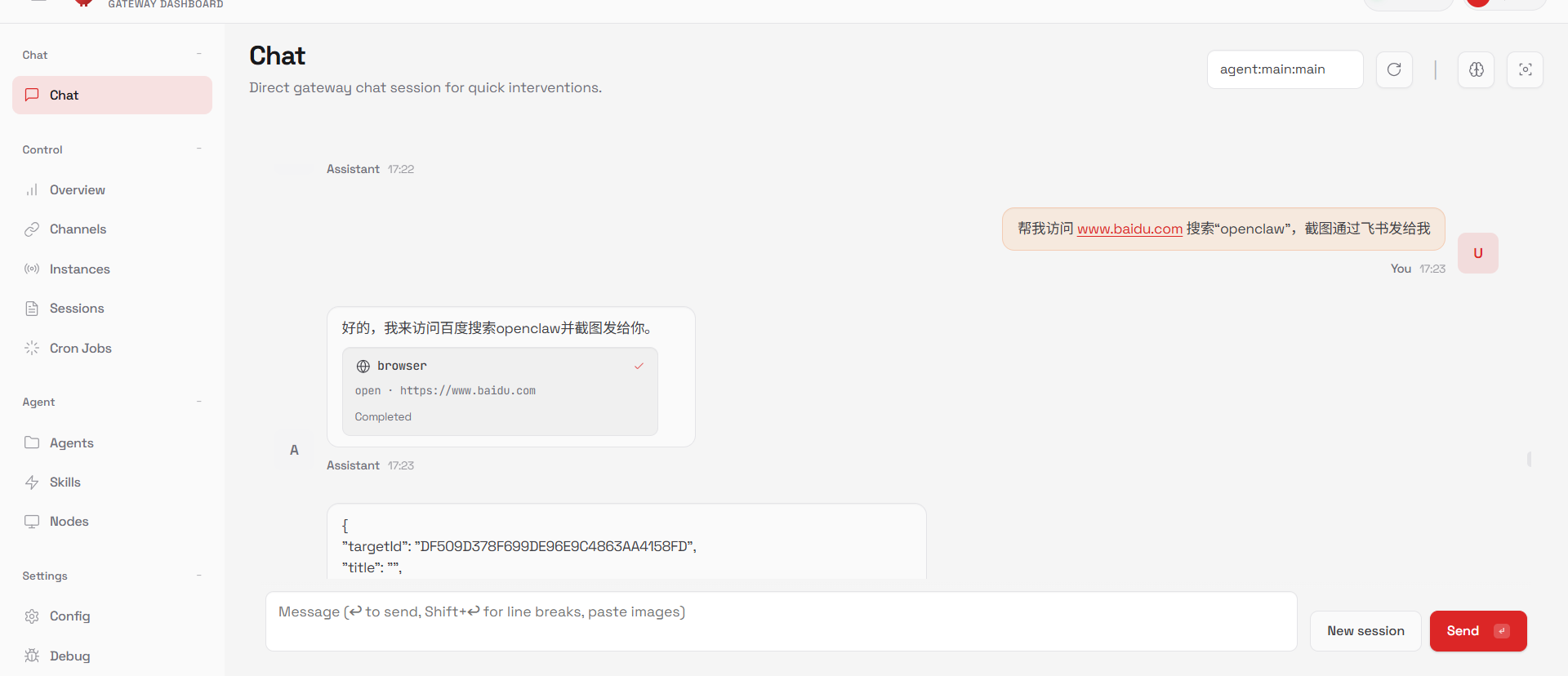This screenshot has width=1568, height=676.
Task: Click the assistant avatar A
Action: coord(294,450)
